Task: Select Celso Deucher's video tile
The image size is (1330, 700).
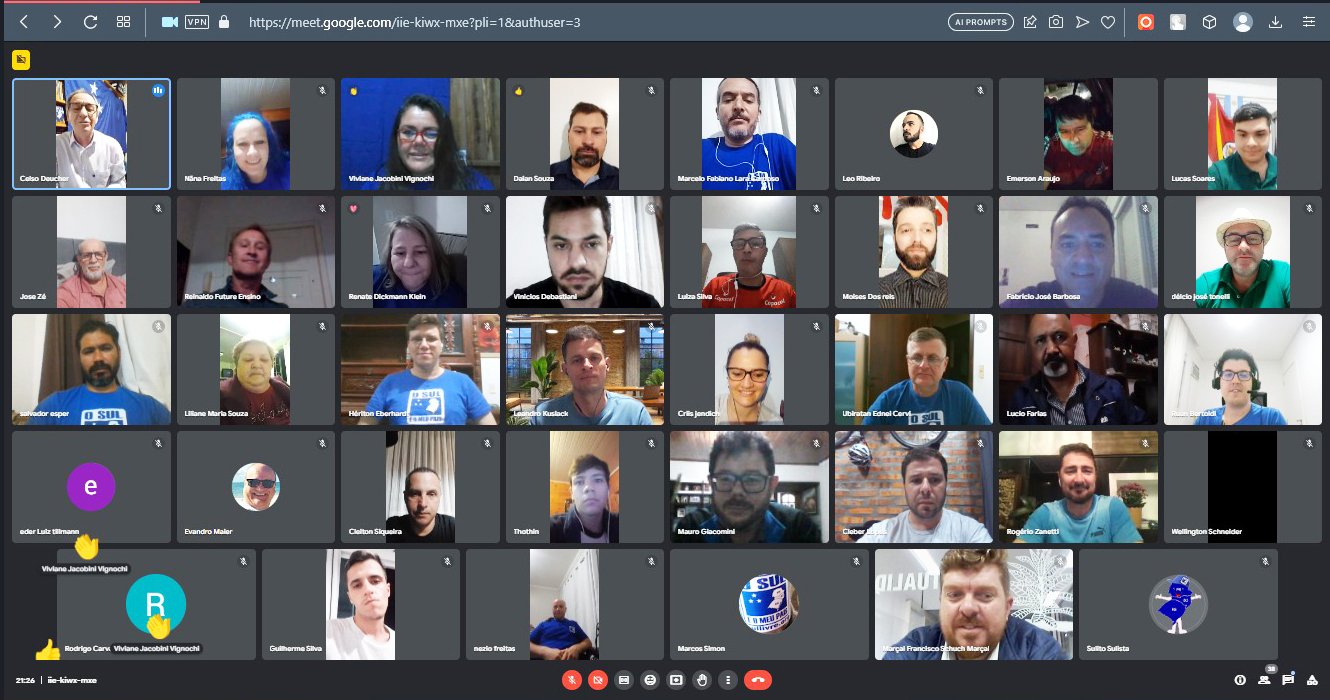Action: 91,134
